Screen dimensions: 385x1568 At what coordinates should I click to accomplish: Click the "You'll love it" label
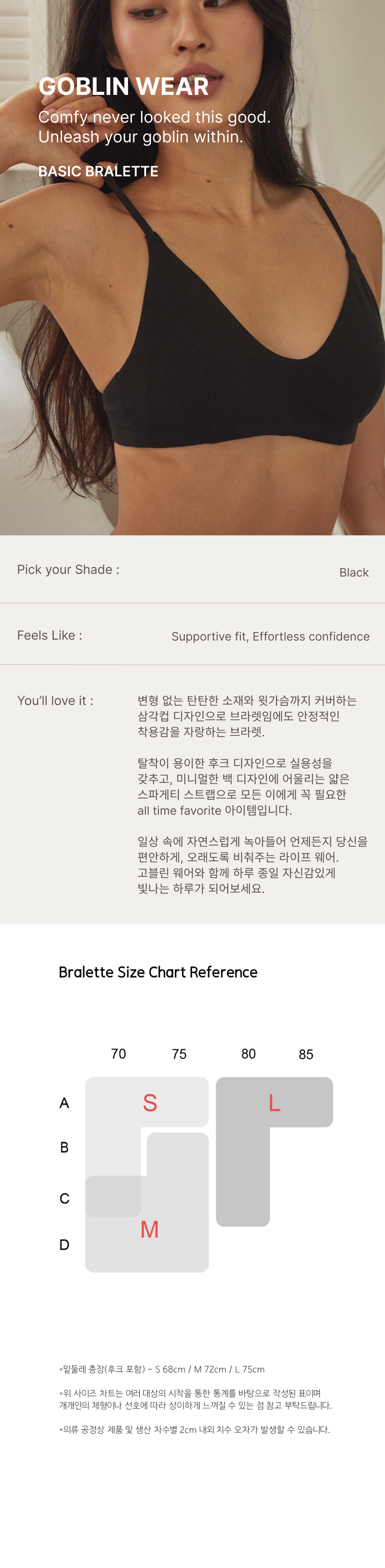point(55,701)
